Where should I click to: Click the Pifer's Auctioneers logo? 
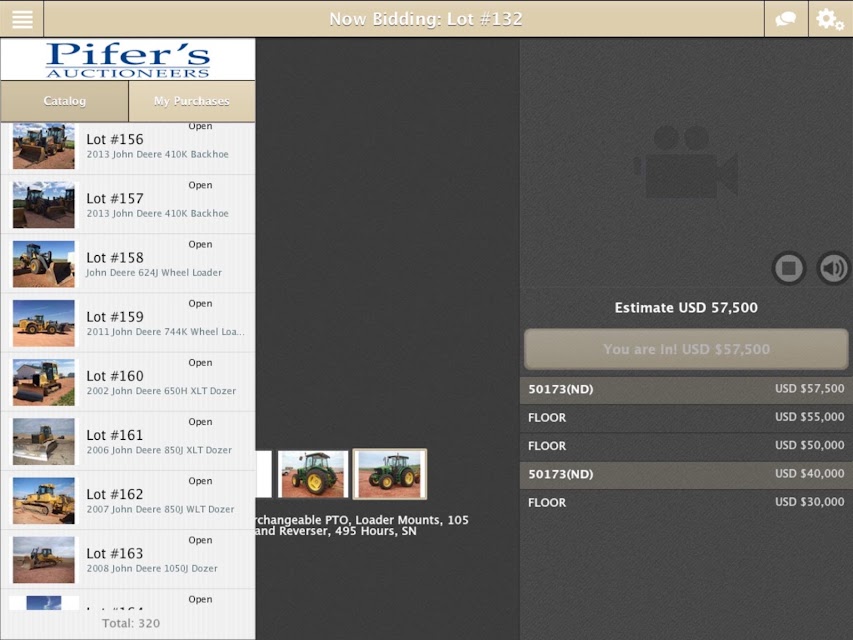click(x=128, y=60)
